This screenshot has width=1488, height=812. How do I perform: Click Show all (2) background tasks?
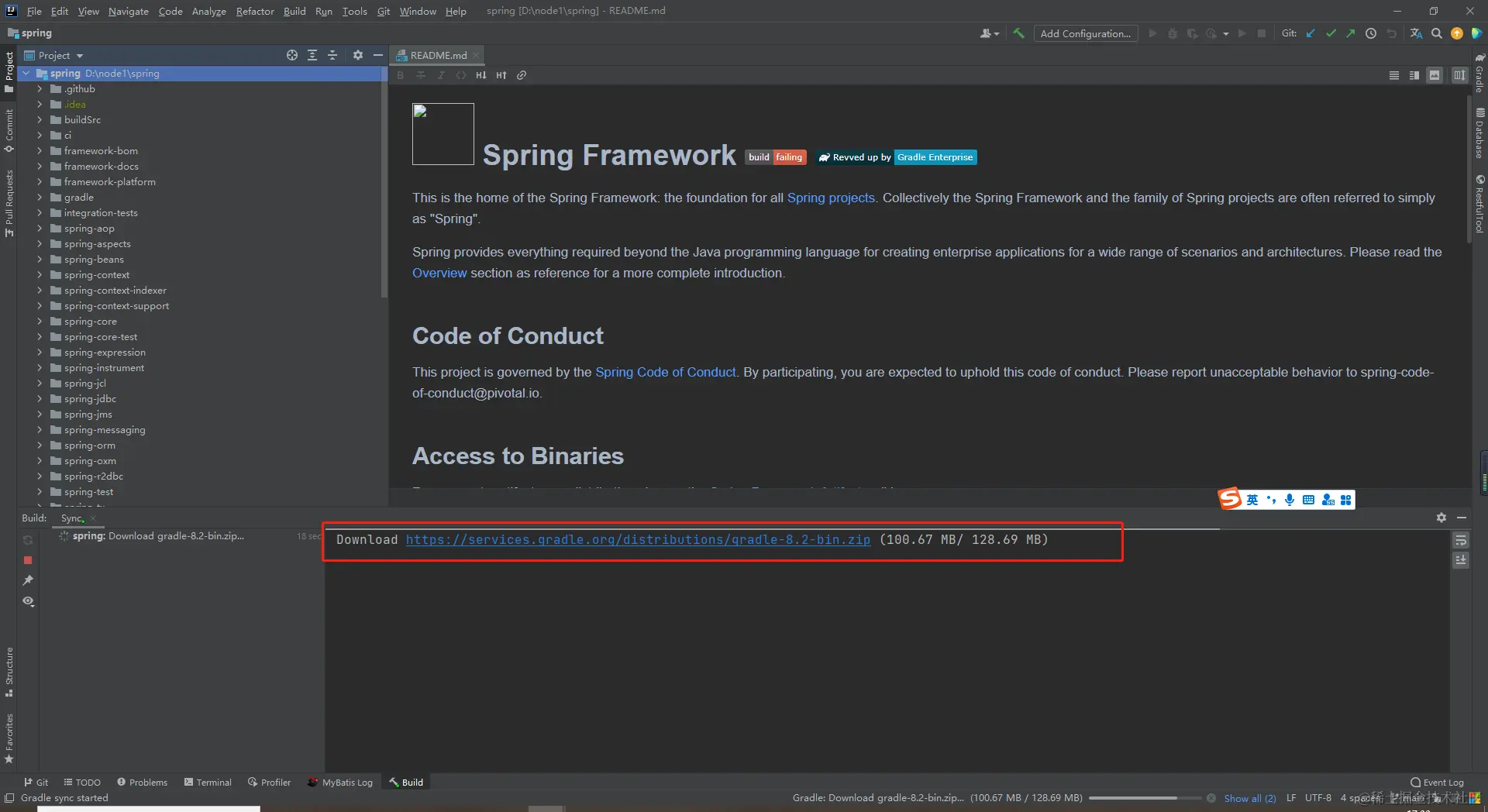click(1250, 798)
